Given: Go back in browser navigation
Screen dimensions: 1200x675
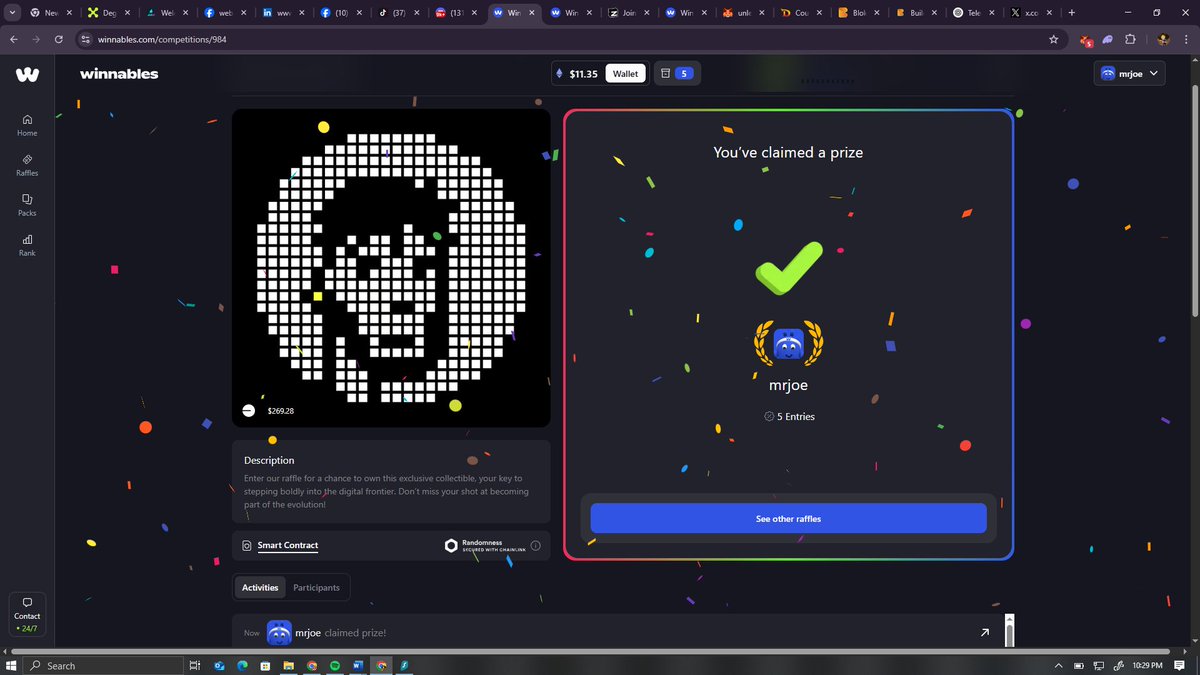Looking at the screenshot, I should coord(14,39).
